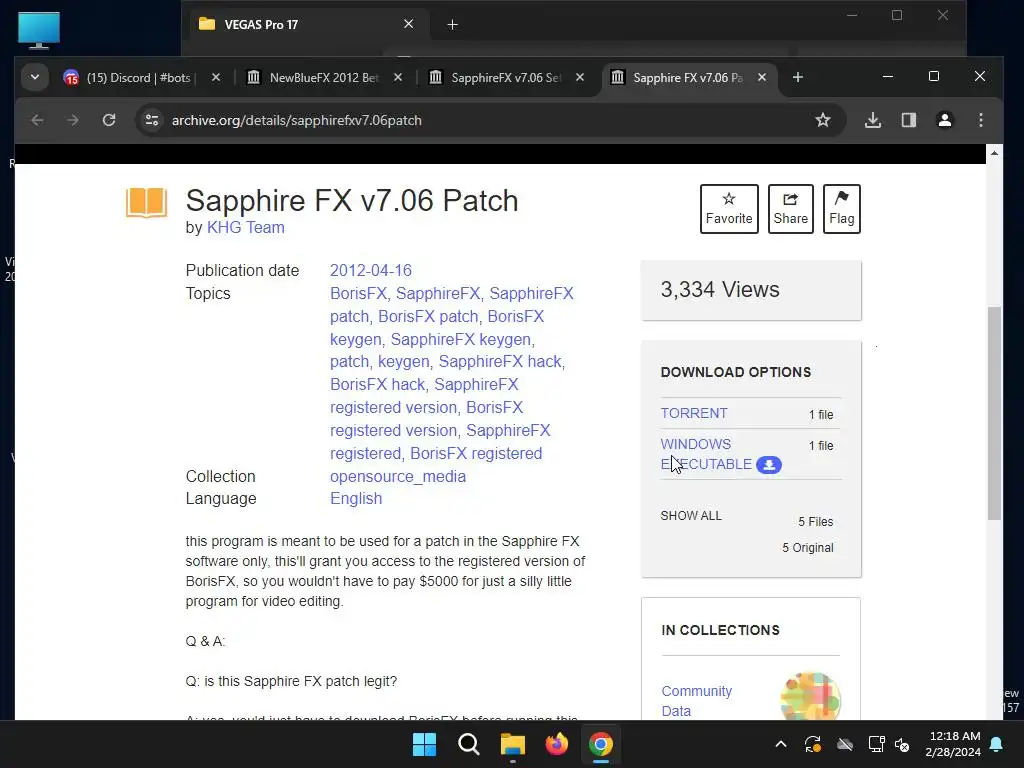Switch to the NewBlueFX 2012 Beta tab
Image resolution: width=1024 pixels, height=768 pixels.
click(x=324, y=78)
